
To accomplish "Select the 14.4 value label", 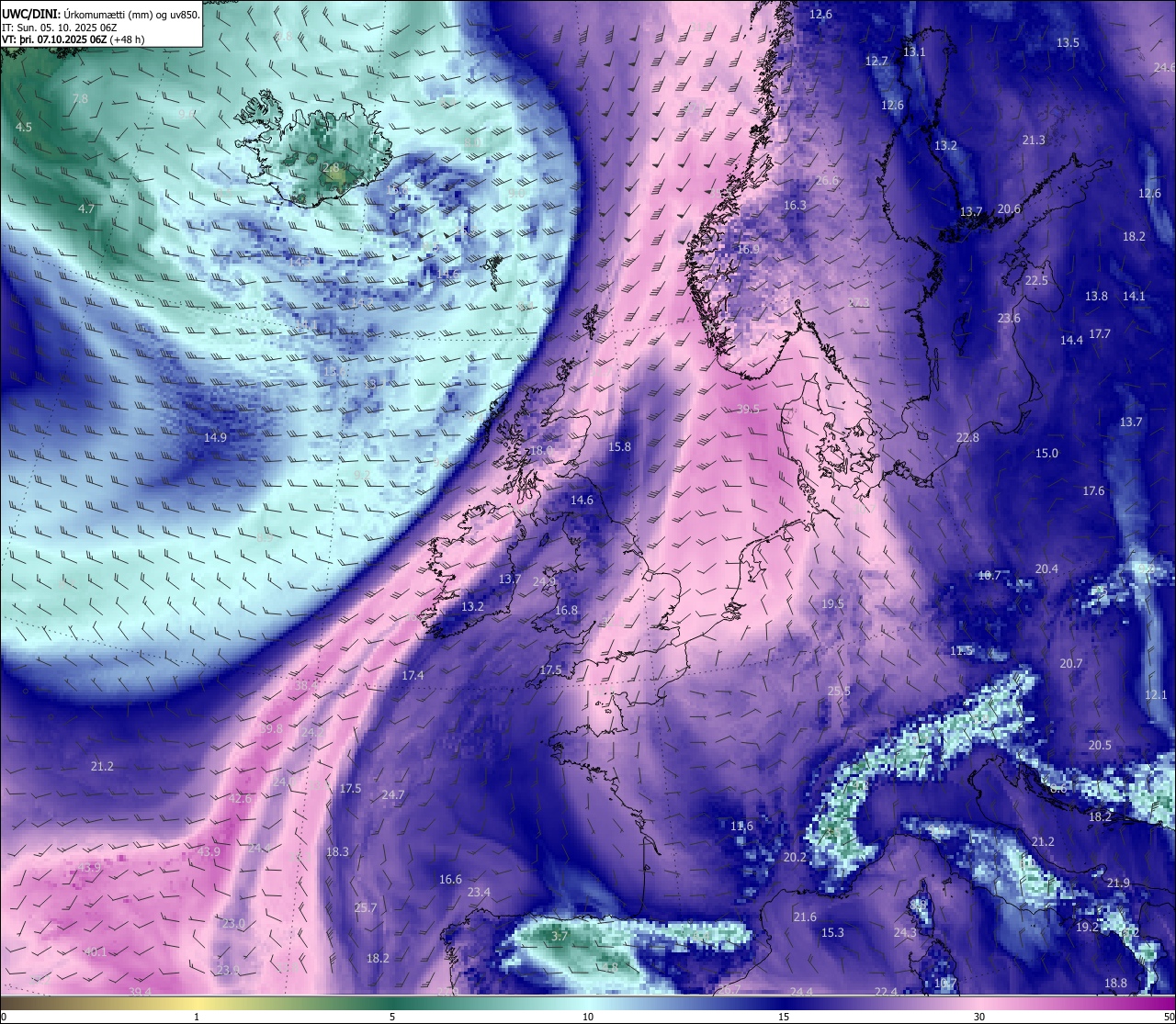I will (x=1071, y=340).
